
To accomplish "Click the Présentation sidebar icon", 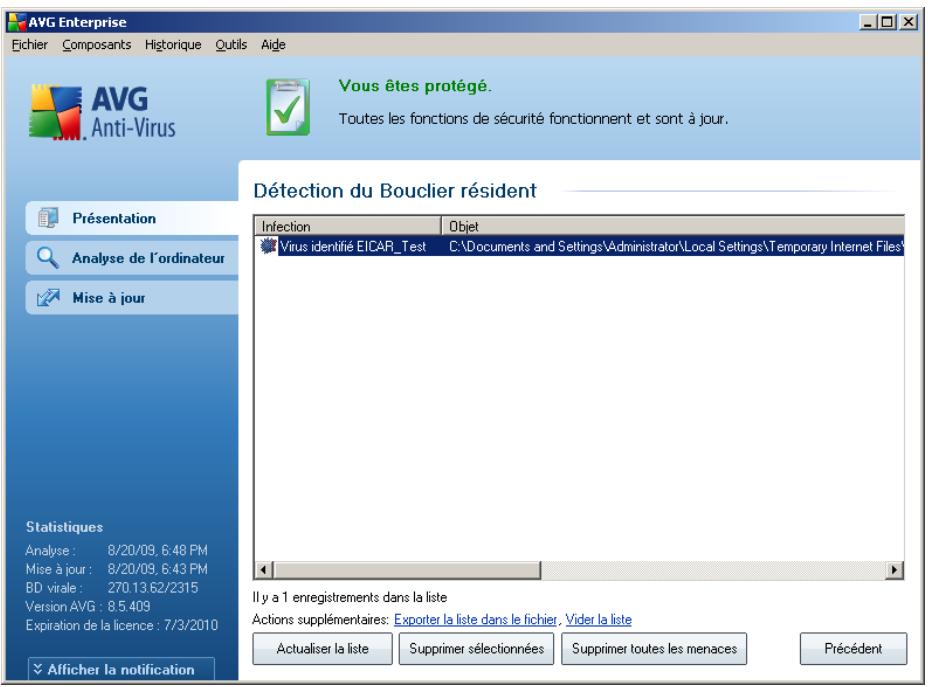I will (47, 218).
